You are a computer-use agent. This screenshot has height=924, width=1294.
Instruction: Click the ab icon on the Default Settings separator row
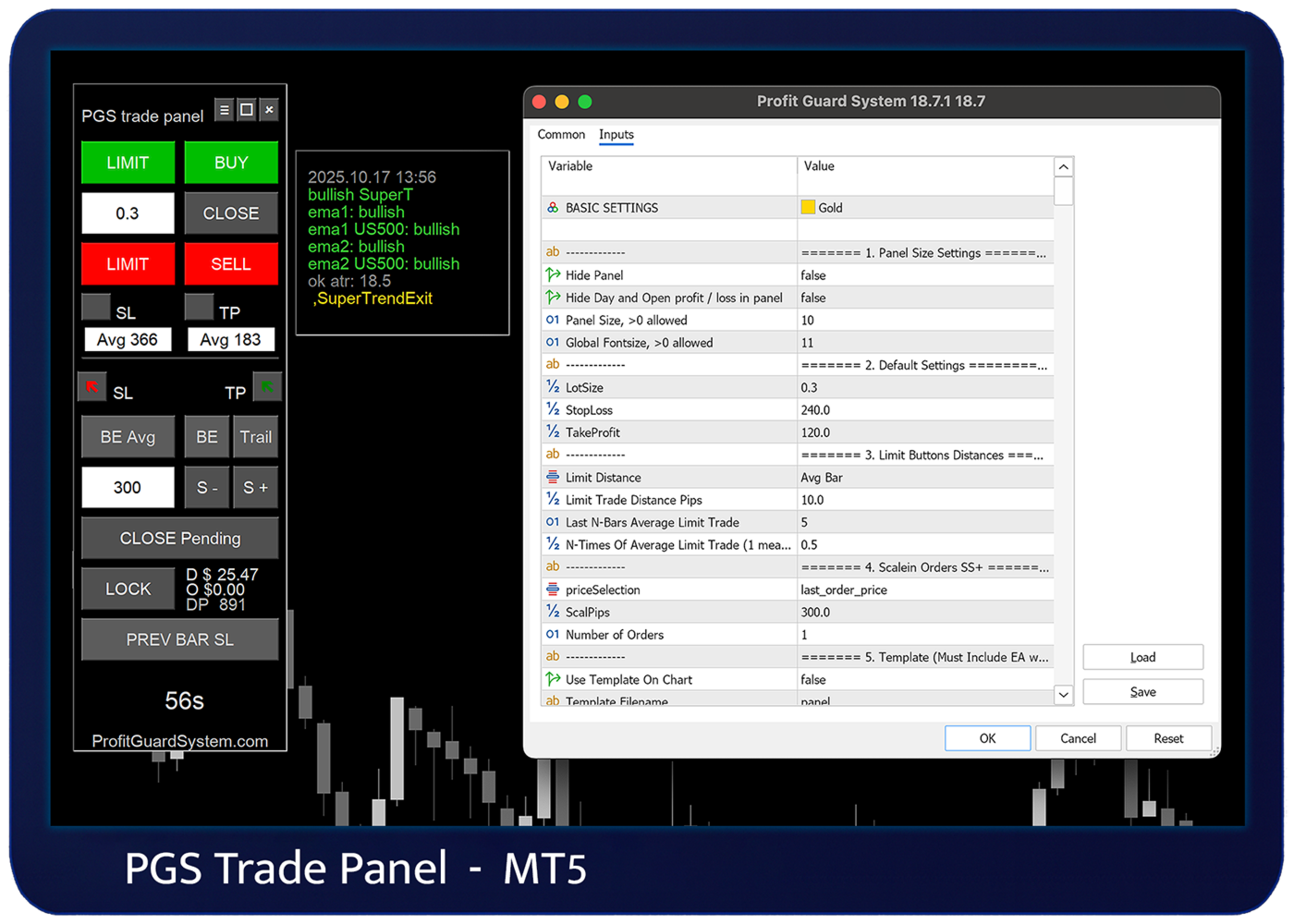(553, 364)
